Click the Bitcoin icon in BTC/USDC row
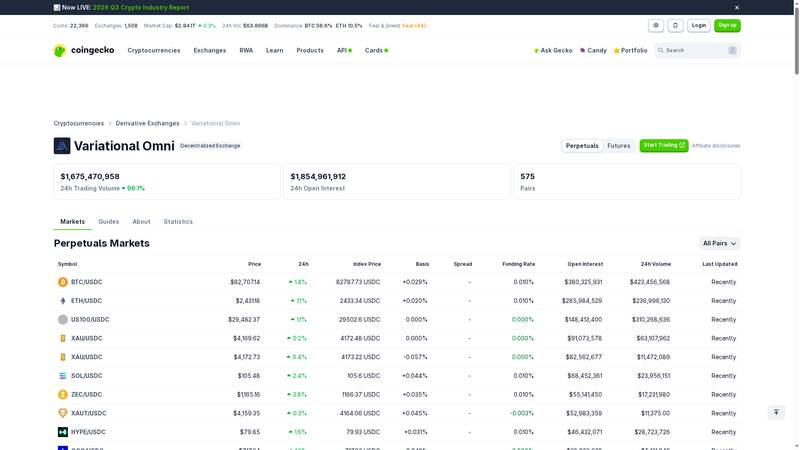Image resolution: width=800 pixels, height=450 pixels. 63,282
